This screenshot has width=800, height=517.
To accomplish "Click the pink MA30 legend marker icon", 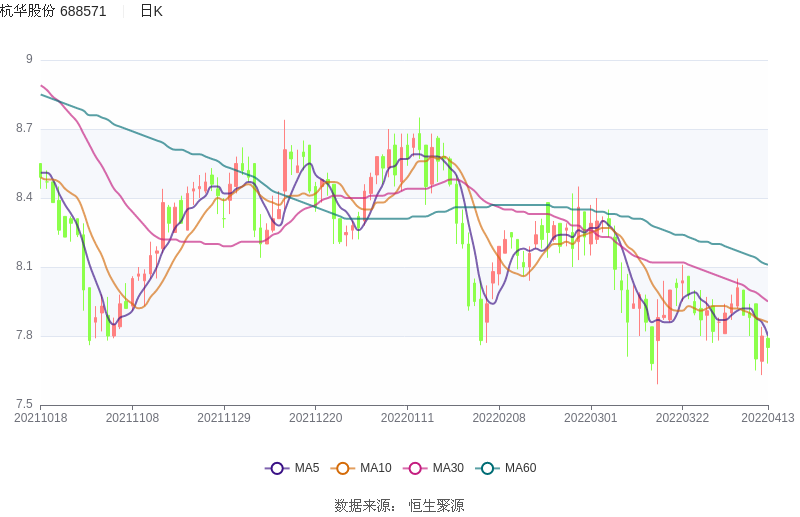I will [415, 468].
